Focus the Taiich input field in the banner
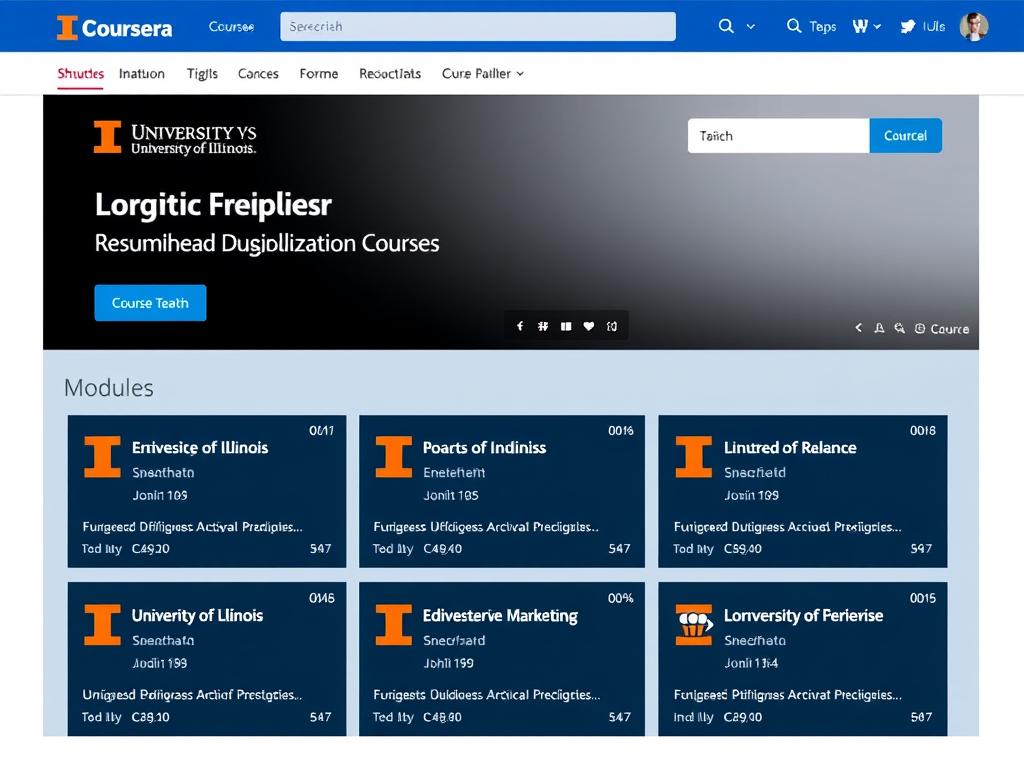Viewport: 1024px width, 768px height. (x=778, y=136)
